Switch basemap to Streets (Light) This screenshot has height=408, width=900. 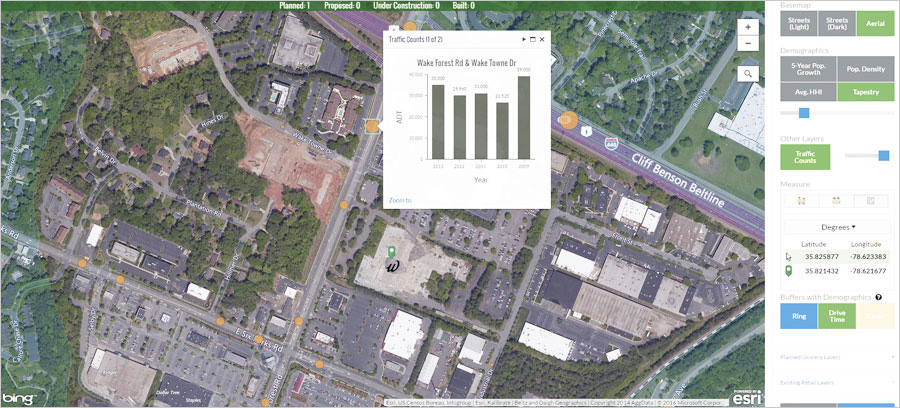point(799,24)
